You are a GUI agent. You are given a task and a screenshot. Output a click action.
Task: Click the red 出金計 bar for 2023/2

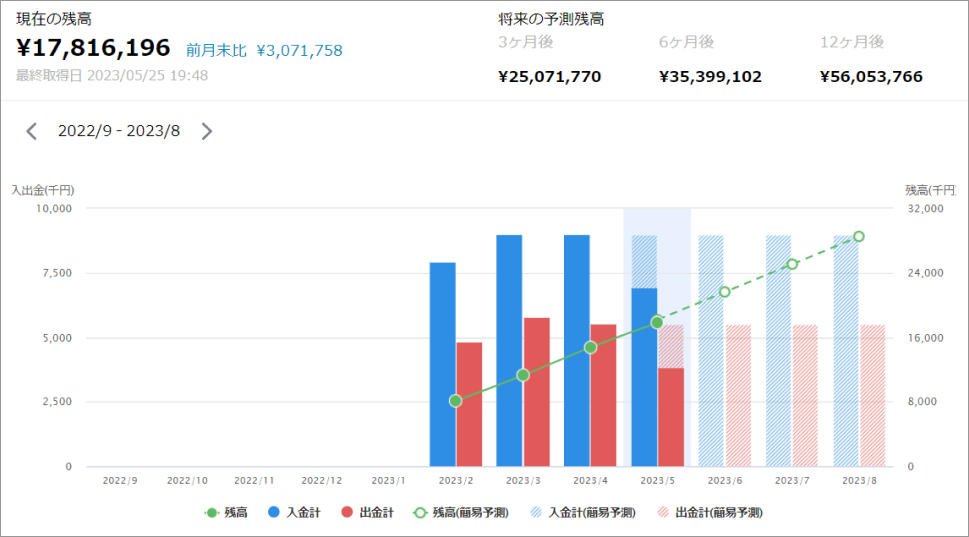point(469,405)
